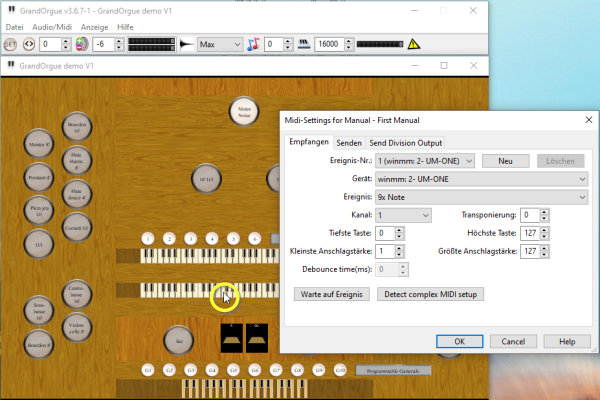Click Warte auf Ereignis button

(331, 294)
